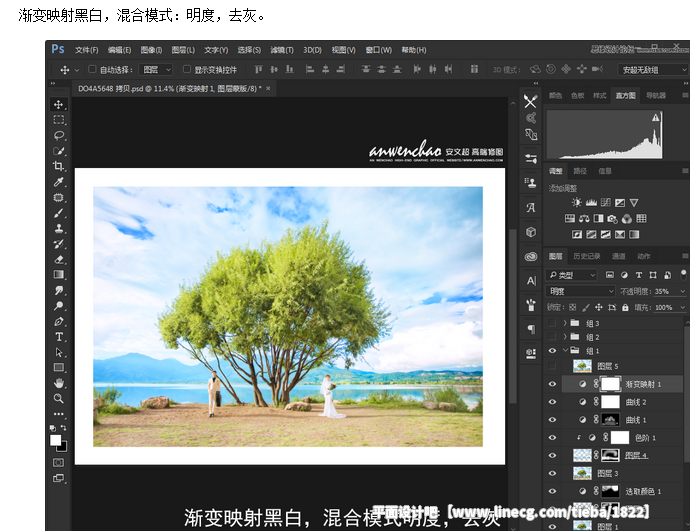Show the hidden 组 2 group
This screenshot has width=690, height=531.
click(x=552, y=337)
